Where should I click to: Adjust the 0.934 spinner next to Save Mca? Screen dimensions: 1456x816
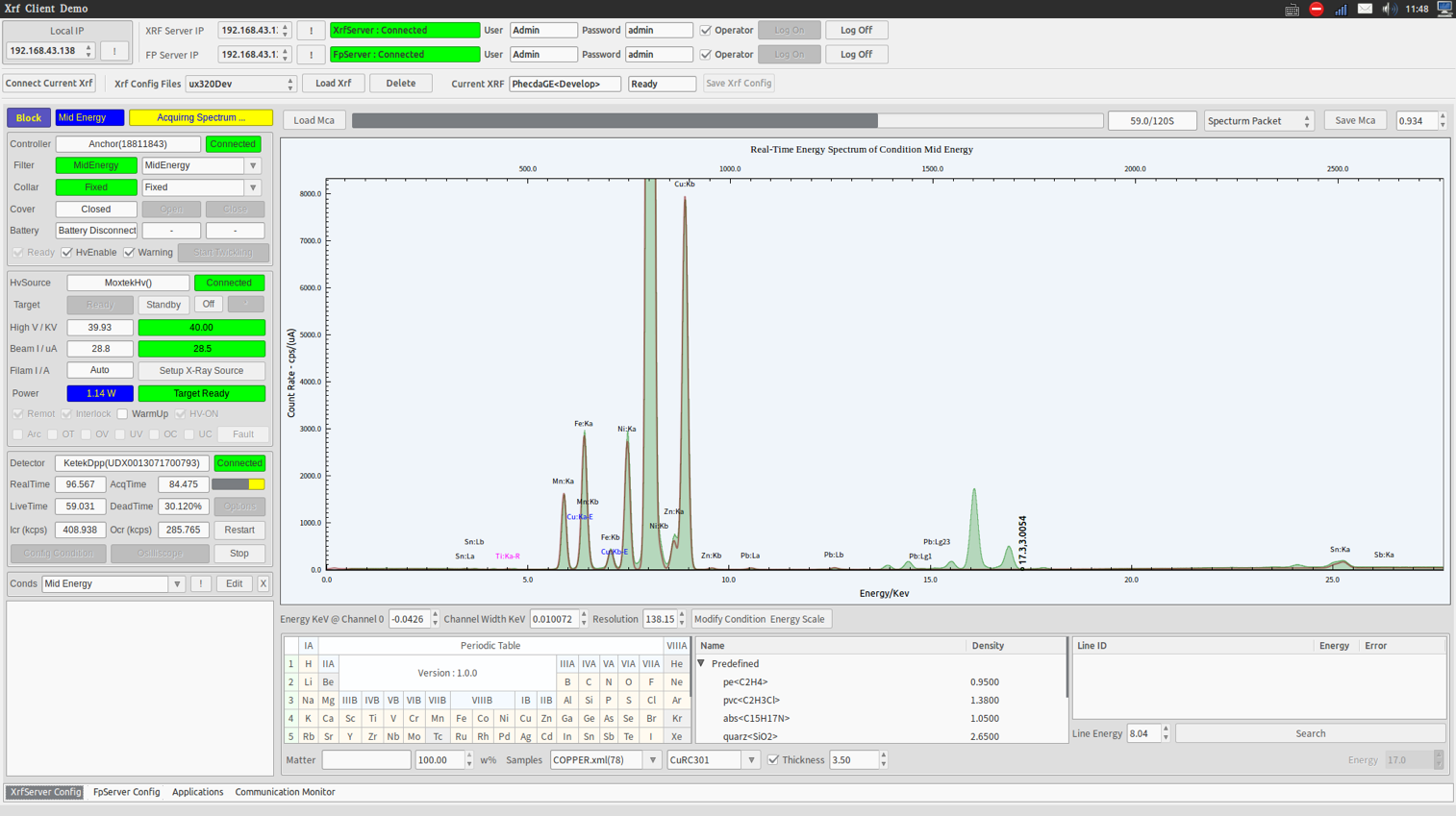pyautogui.click(x=1420, y=121)
